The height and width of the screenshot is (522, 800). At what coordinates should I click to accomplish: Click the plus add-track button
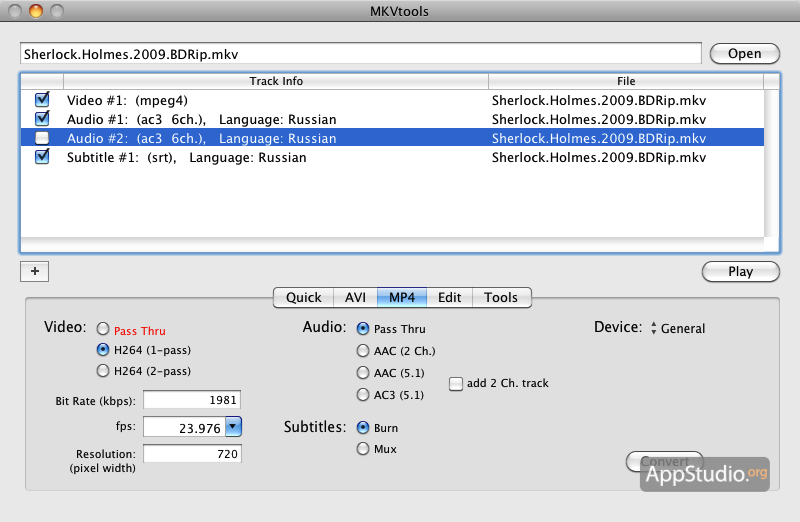[35, 271]
